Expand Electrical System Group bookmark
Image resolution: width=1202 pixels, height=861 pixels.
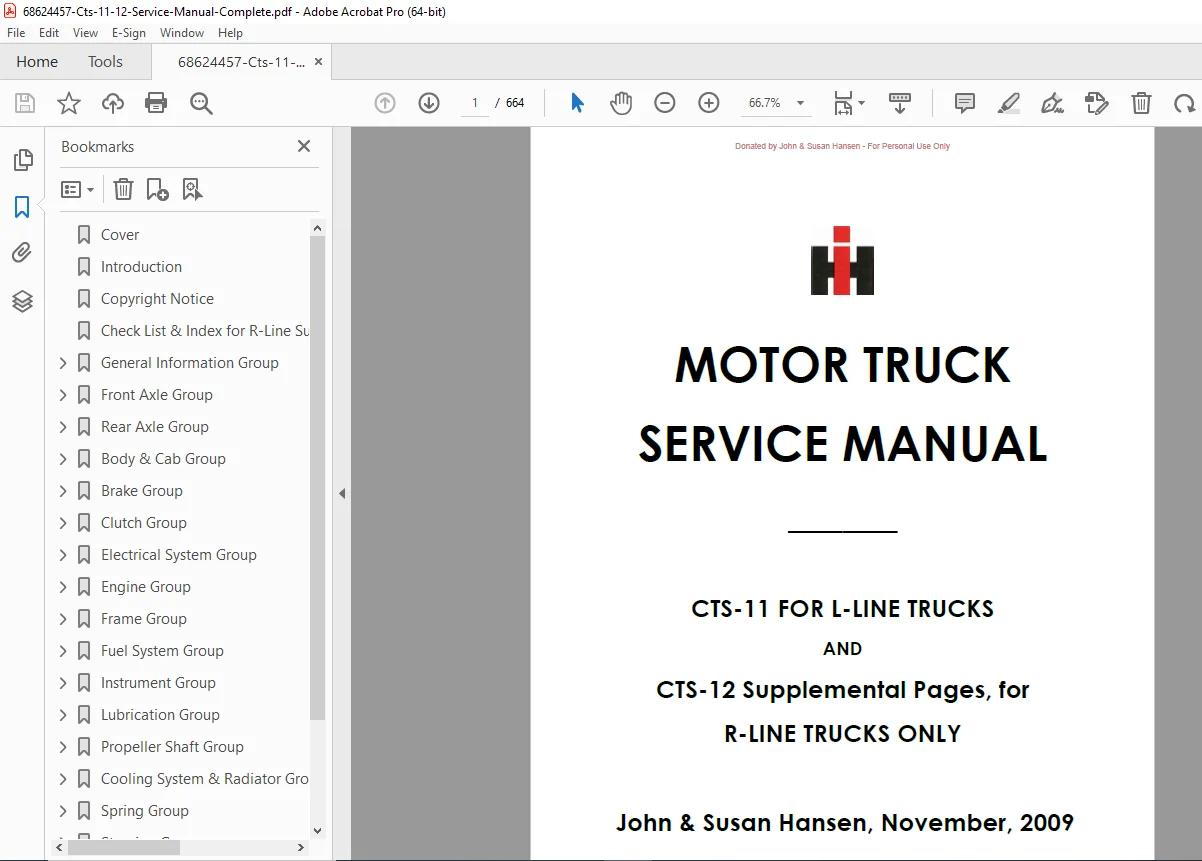pos(63,555)
